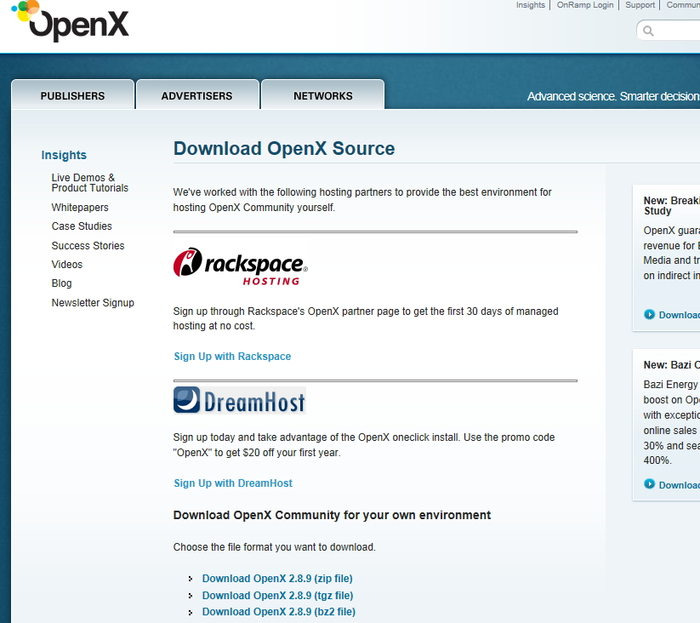Open Newsletter Signup link
Viewport: 700px width, 623px height.
coord(93,303)
